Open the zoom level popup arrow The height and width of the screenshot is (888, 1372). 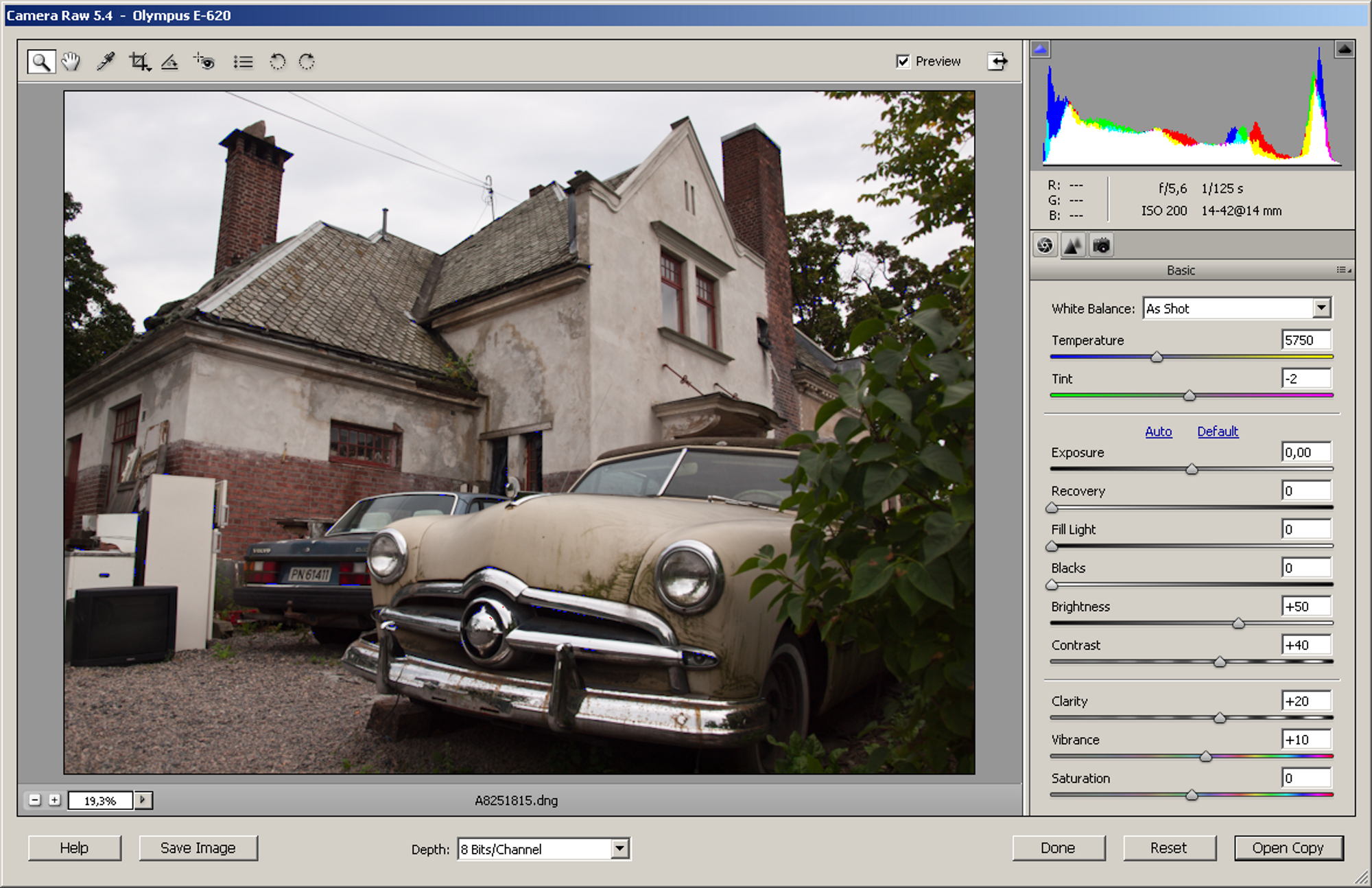click(x=143, y=800)
